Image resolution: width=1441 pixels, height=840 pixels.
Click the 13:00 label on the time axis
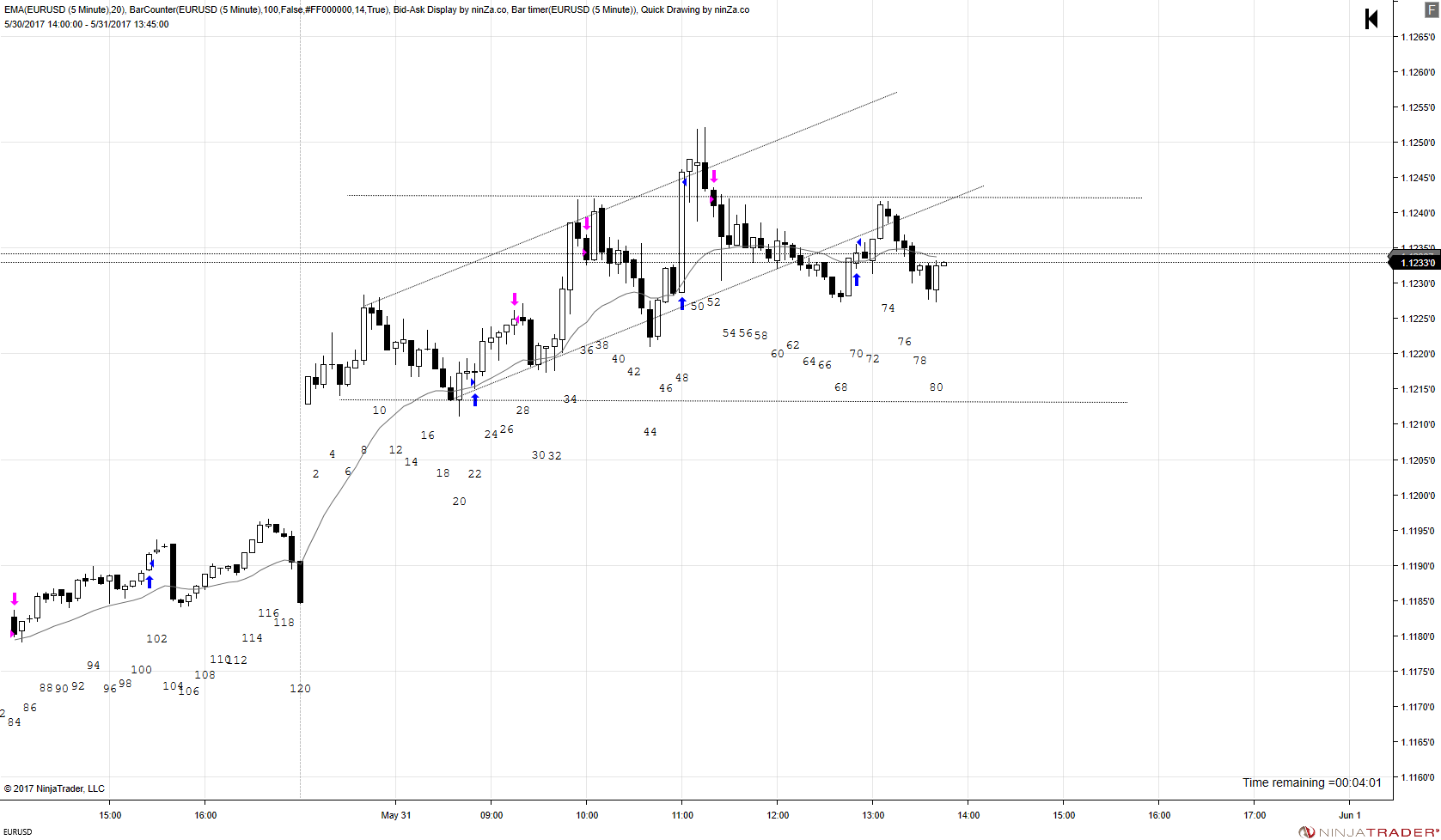(873, 815)
